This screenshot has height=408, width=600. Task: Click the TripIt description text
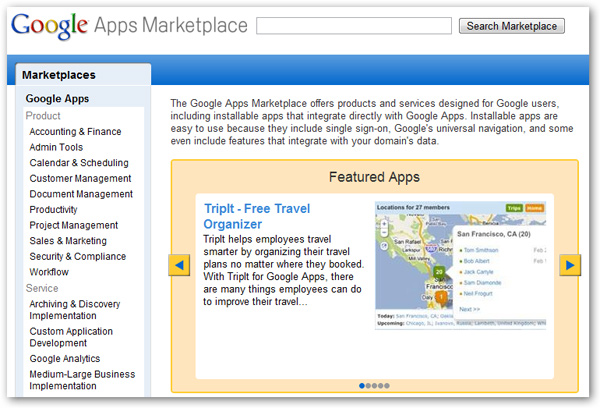point(284,270)
